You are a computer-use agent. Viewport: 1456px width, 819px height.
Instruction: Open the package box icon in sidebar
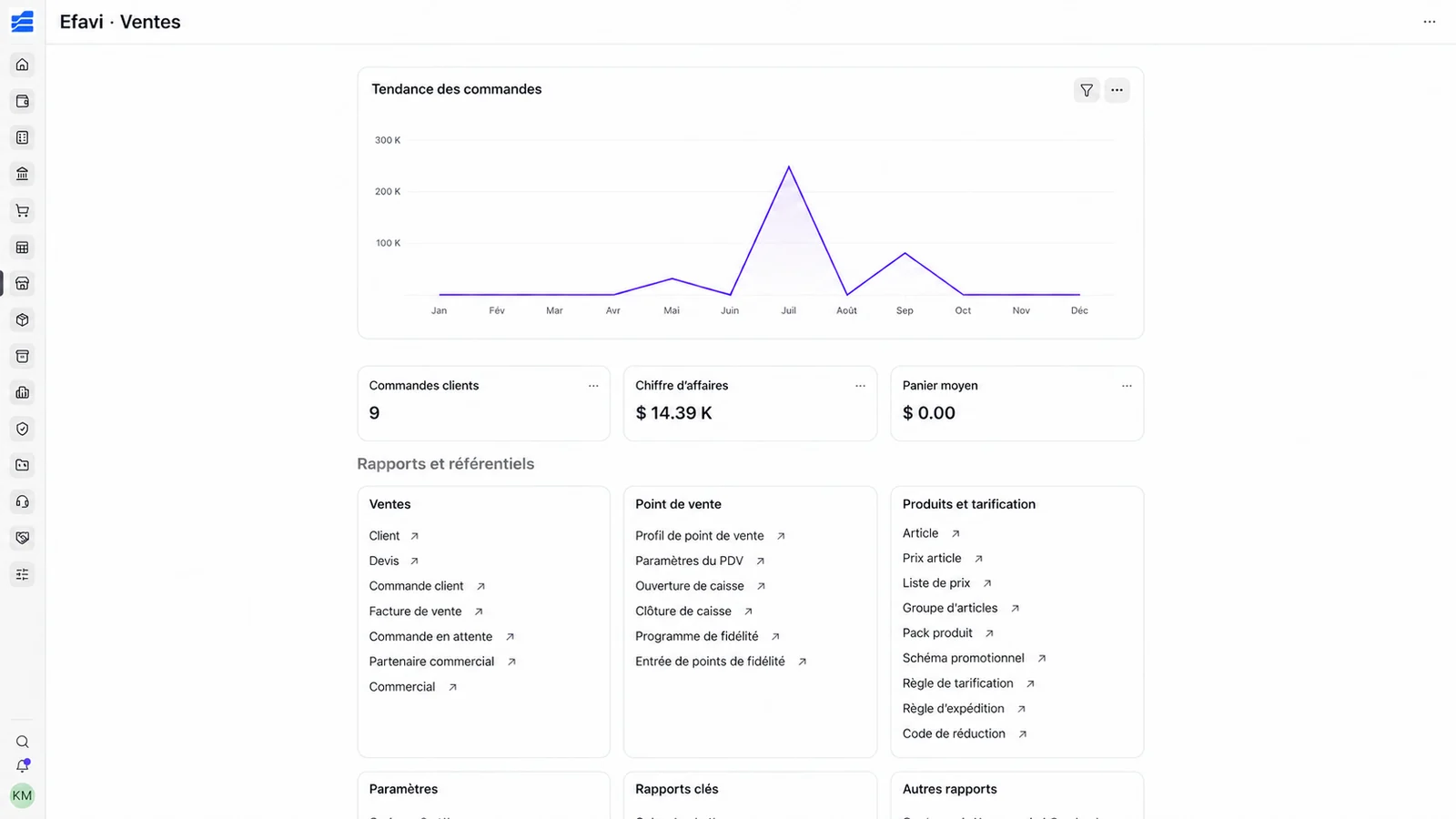click(23, 319)
